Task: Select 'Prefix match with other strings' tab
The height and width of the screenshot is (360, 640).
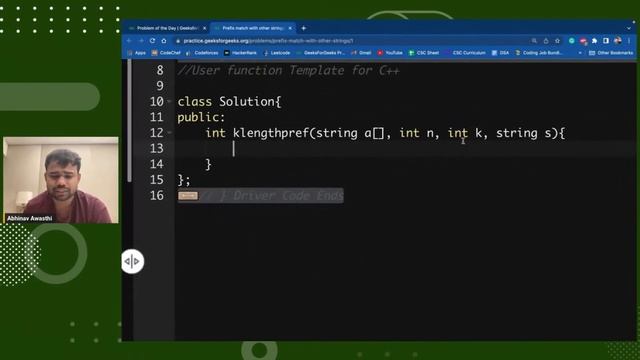Action: (x=253, y=28)
